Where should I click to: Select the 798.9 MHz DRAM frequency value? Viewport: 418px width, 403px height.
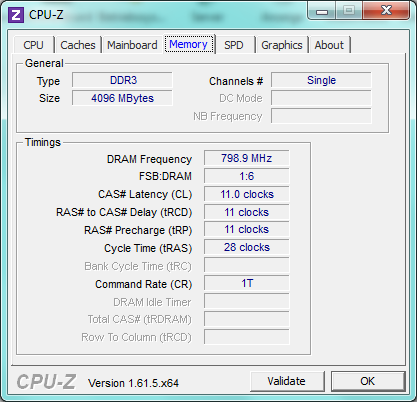click(247, 158)
